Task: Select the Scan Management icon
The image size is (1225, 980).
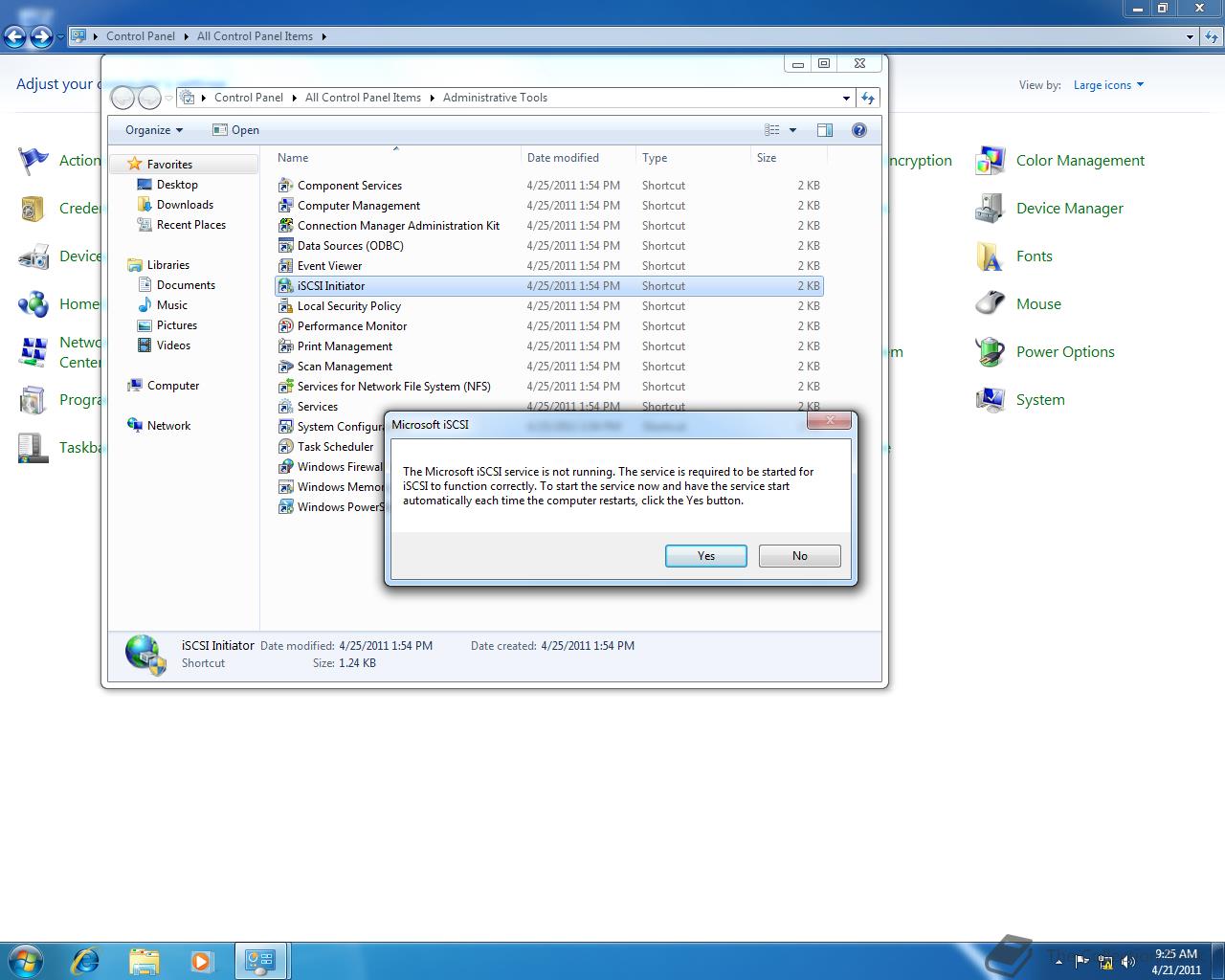Action: 285,367
